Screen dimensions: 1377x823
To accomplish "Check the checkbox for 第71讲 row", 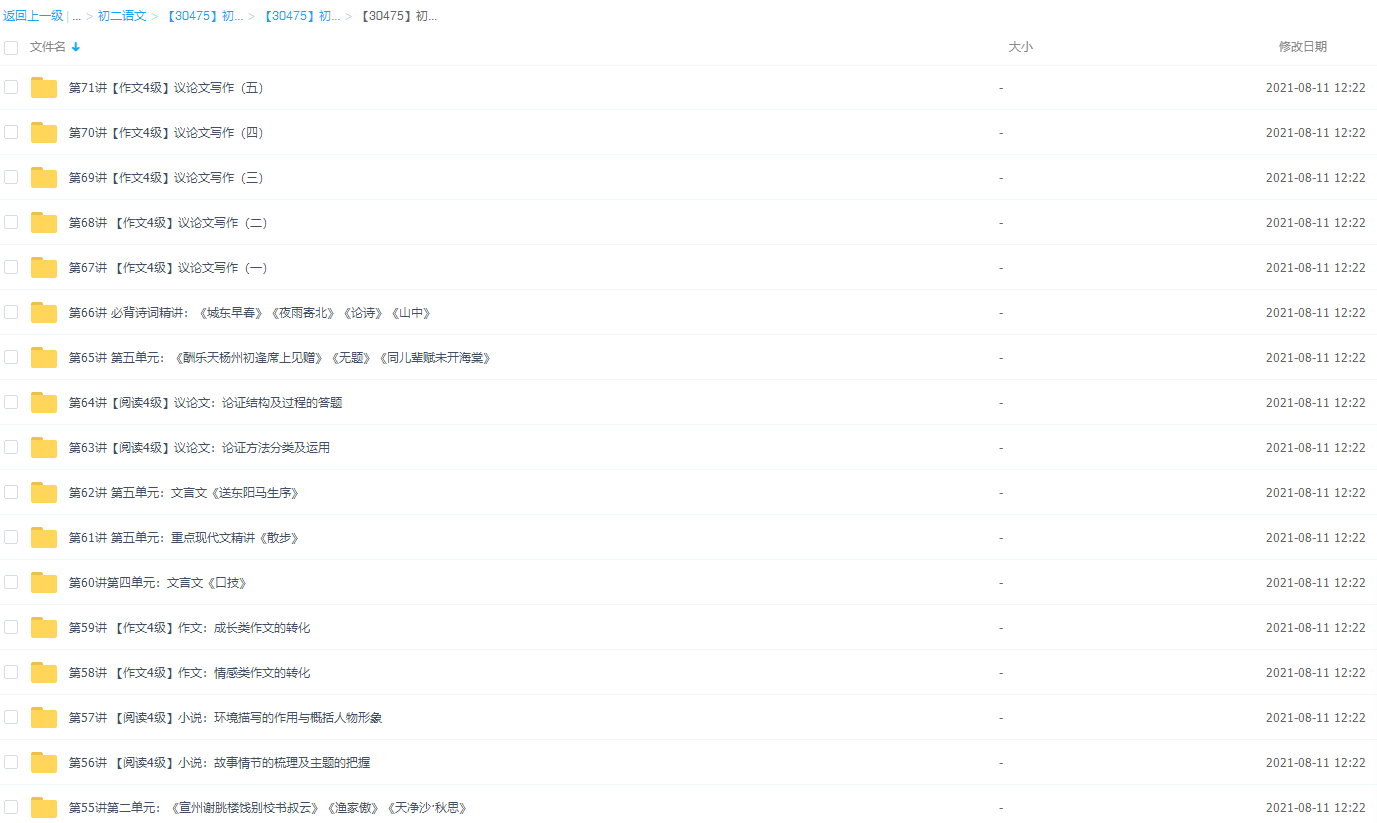I will 11,87.
